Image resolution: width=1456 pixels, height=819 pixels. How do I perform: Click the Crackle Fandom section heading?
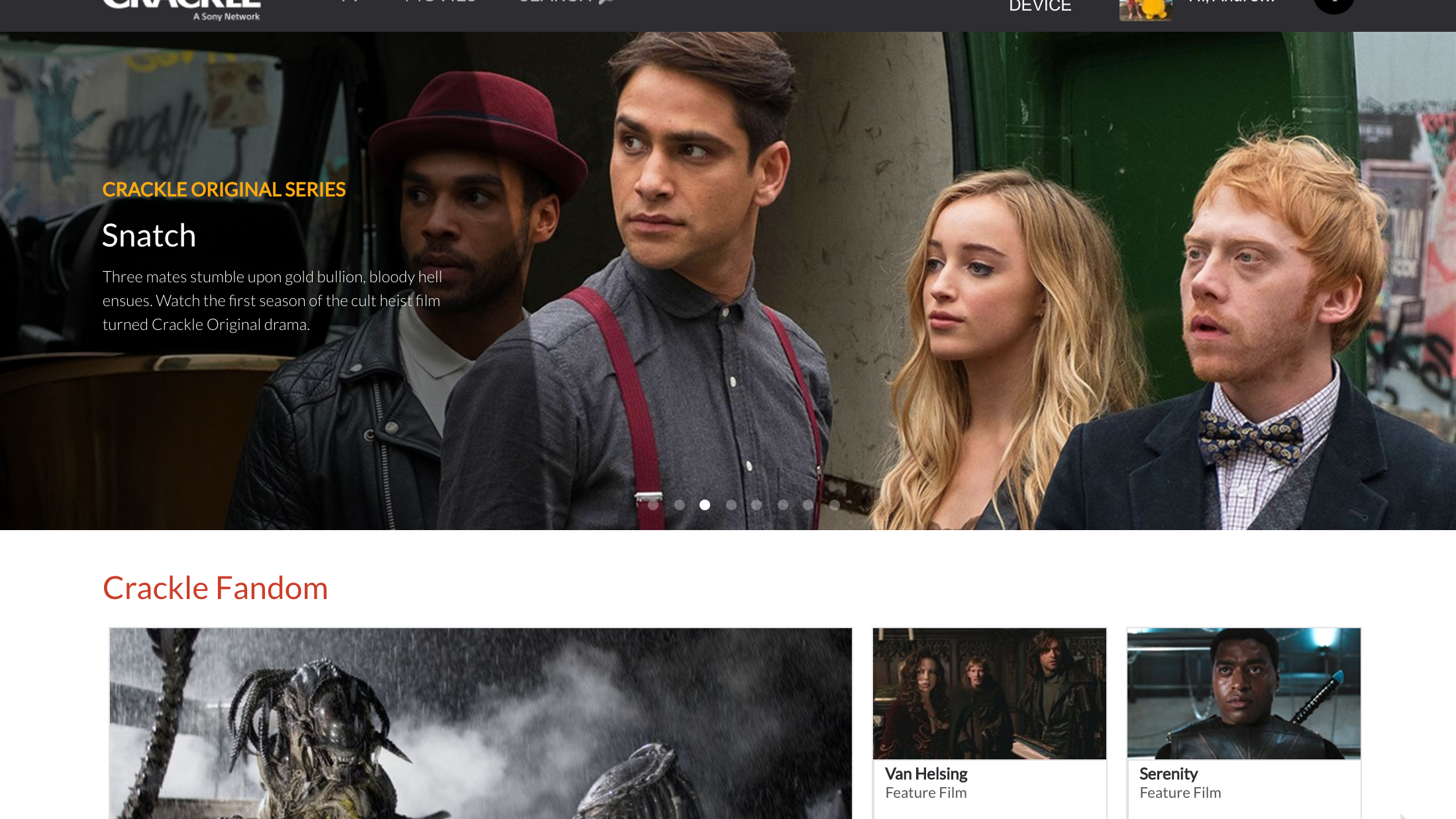pyautogui.click(x=215, y=588)
